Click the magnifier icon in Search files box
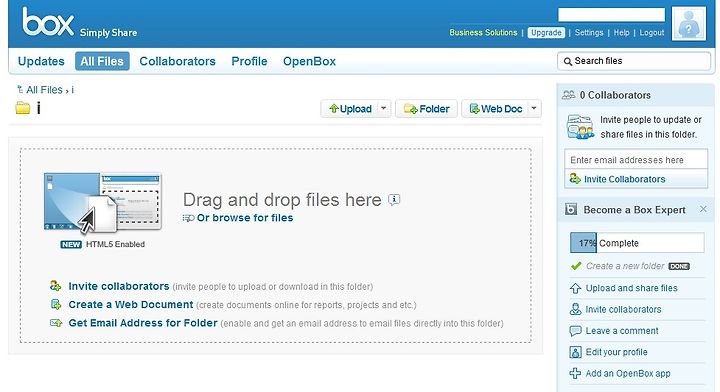Screen dimensions: 720x392 pyautogui.click(x=568, y=61)
